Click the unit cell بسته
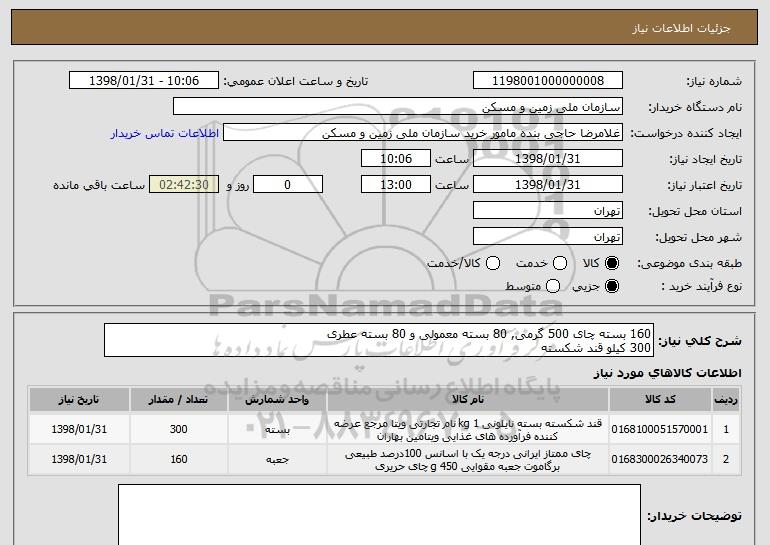This screenshot has width=770, height=545. 277,430
